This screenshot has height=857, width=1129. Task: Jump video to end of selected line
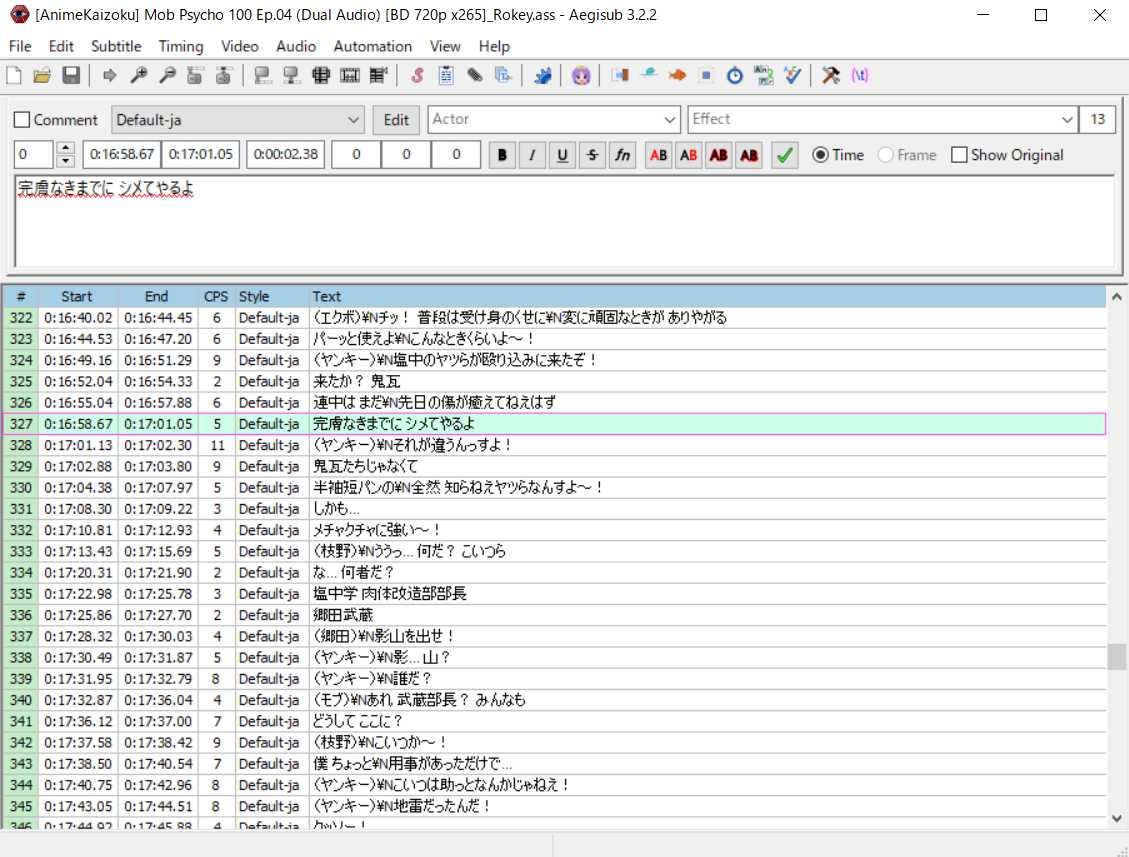223,75
